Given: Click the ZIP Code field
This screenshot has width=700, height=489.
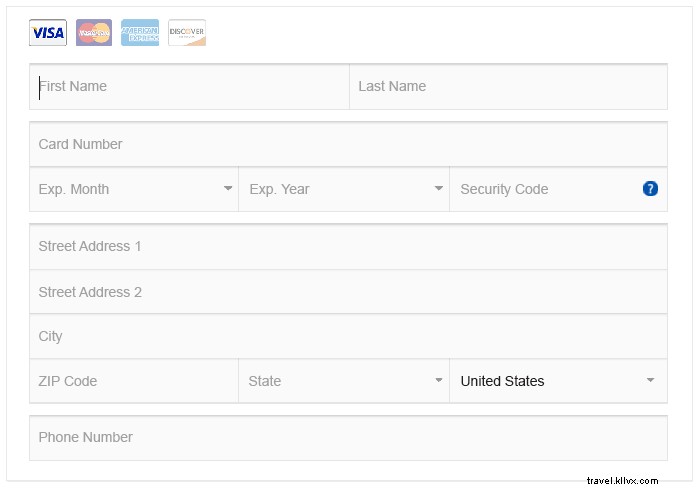Looking at the screenshot, I should pyautogui.click(x=134, y=381).
